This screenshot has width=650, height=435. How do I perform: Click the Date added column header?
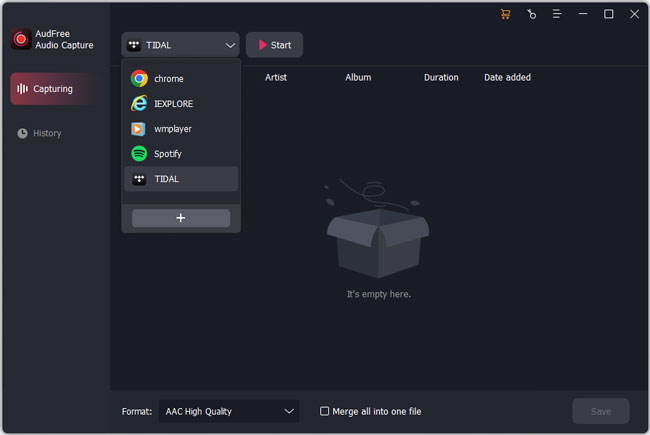click(507, 78)
